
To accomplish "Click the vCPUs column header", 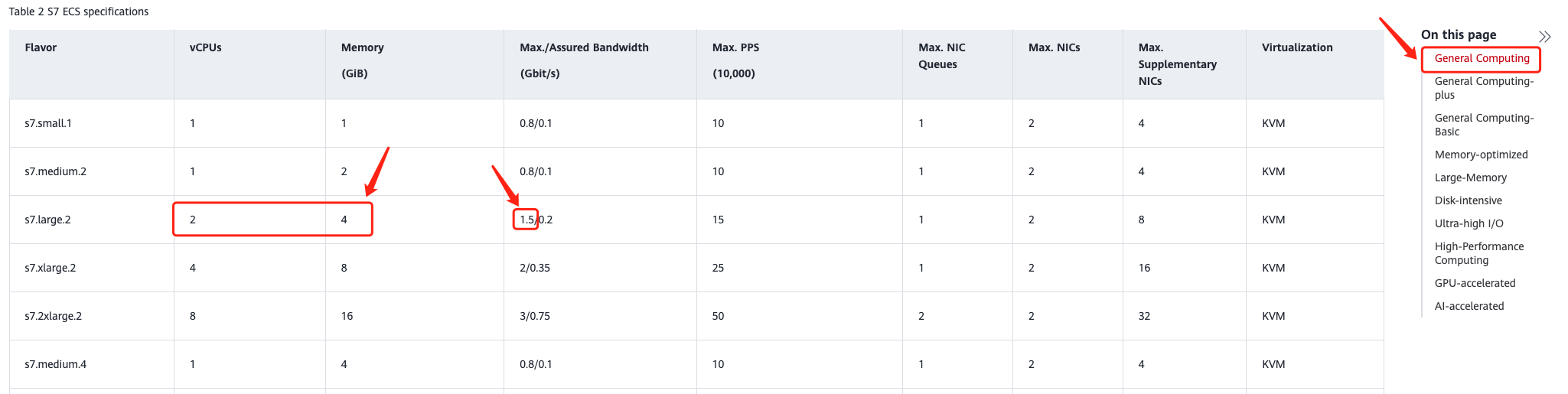I will (x=205, y=47).
